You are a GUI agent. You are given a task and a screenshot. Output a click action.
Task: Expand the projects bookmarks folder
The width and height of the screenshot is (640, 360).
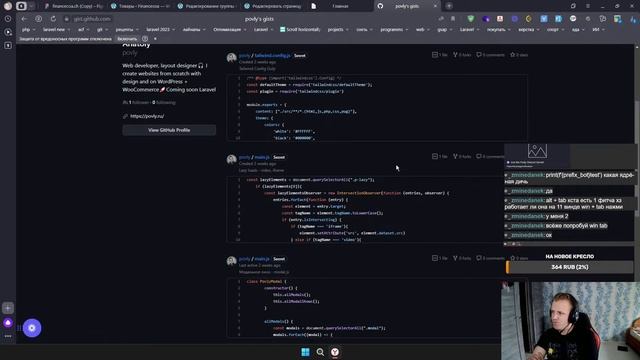point(338,30)
